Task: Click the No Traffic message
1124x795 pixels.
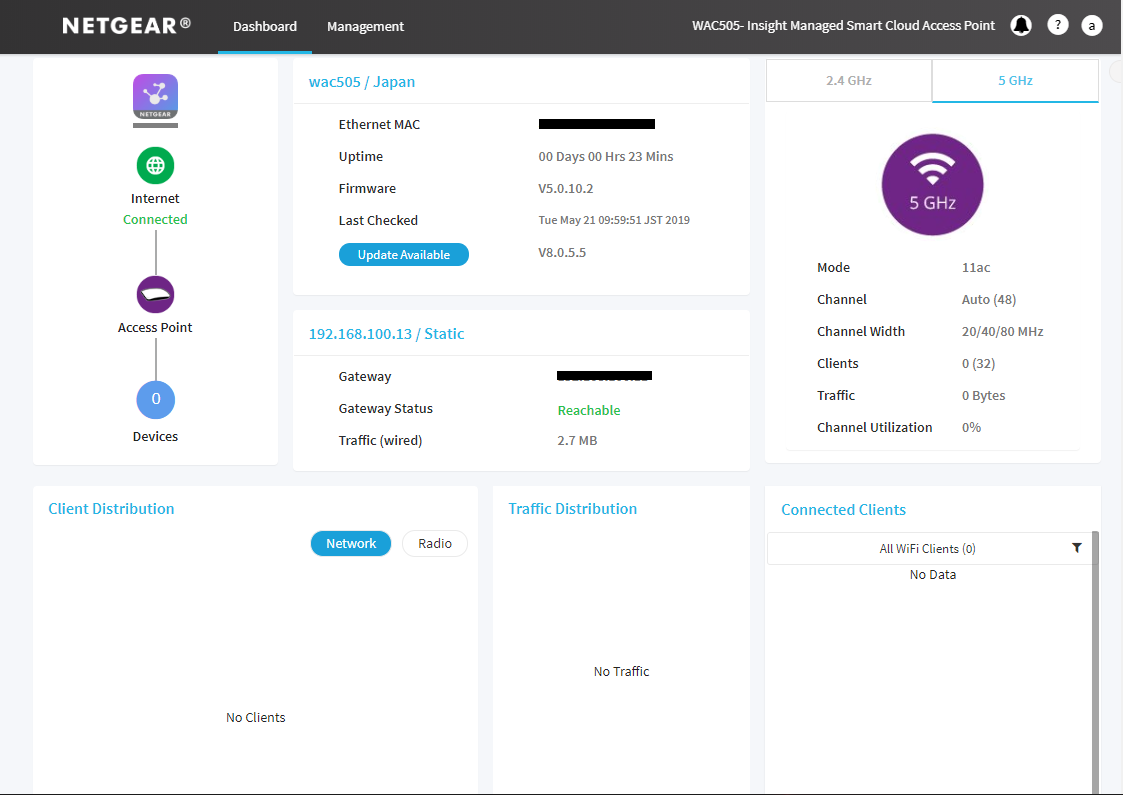Action: 621,671
